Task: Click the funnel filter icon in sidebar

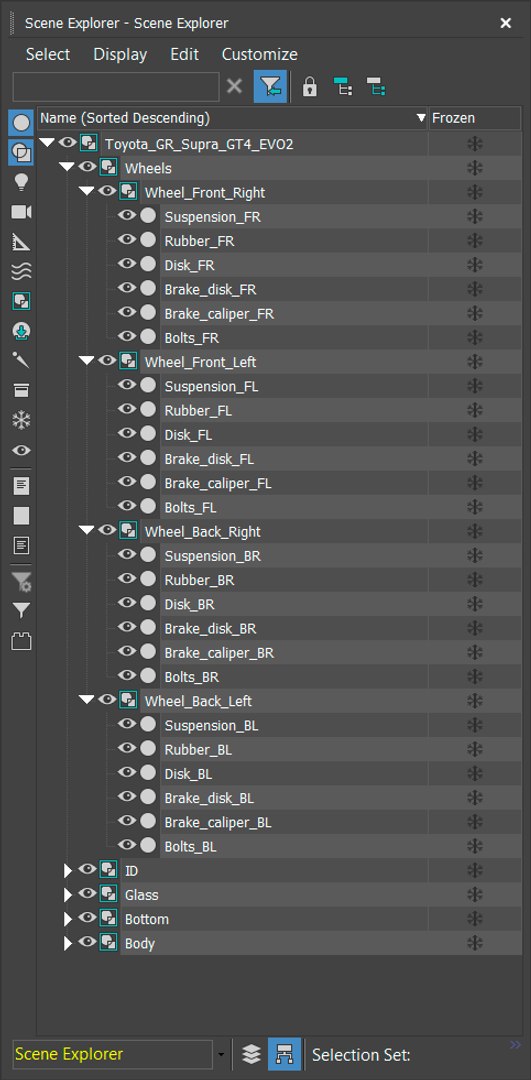Action: [x=21, y=611]
